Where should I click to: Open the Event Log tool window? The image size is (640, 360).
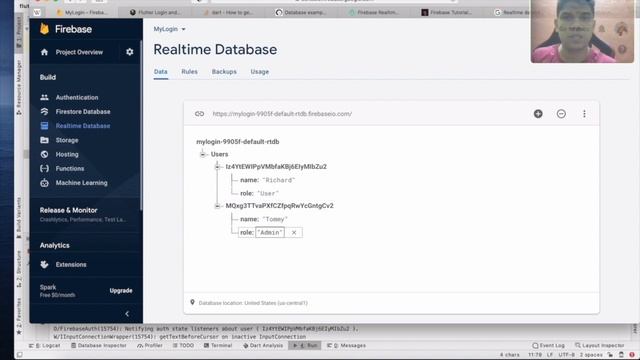[x=548, y=345]
